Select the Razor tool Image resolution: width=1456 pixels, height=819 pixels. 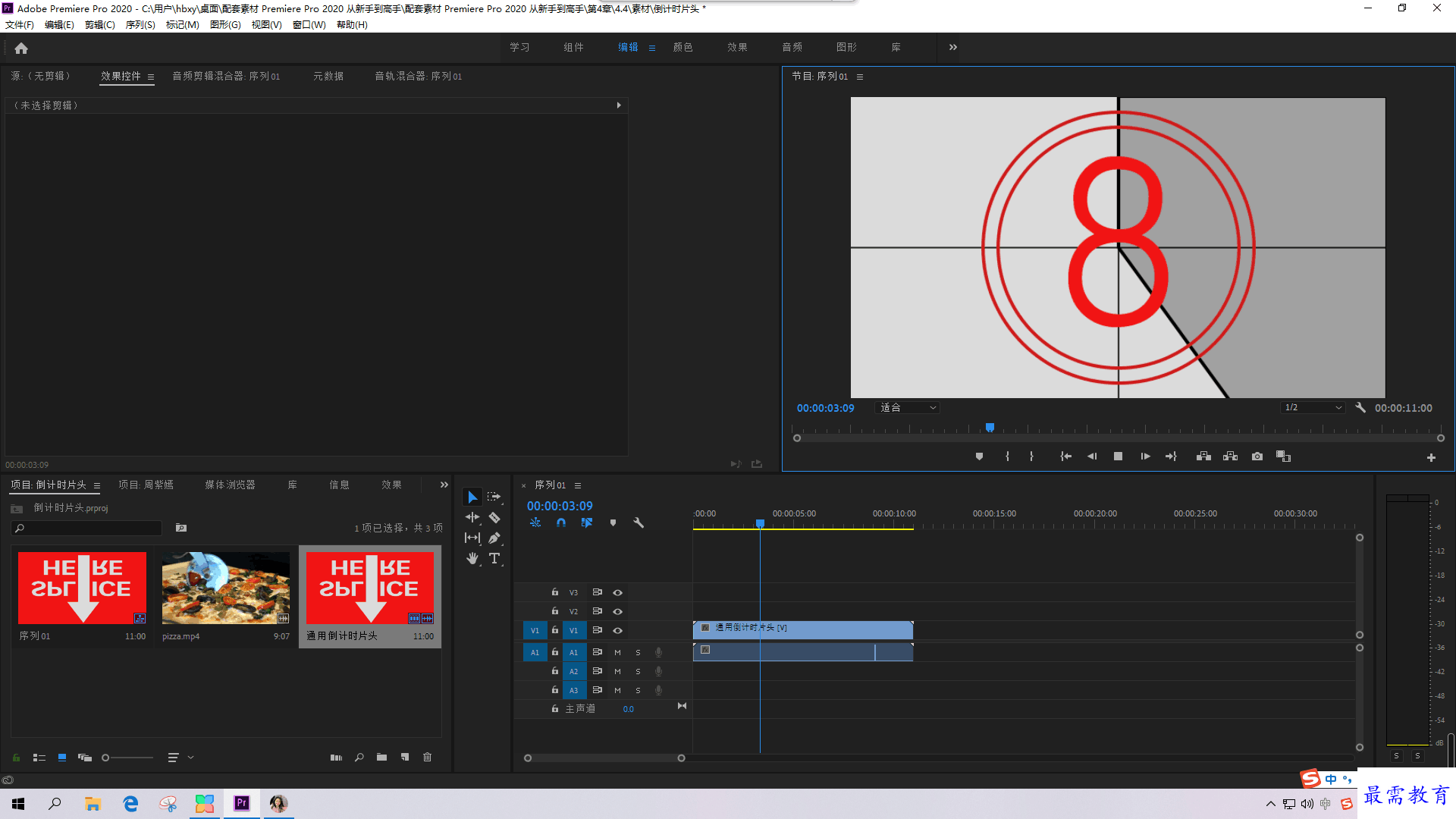494,517
